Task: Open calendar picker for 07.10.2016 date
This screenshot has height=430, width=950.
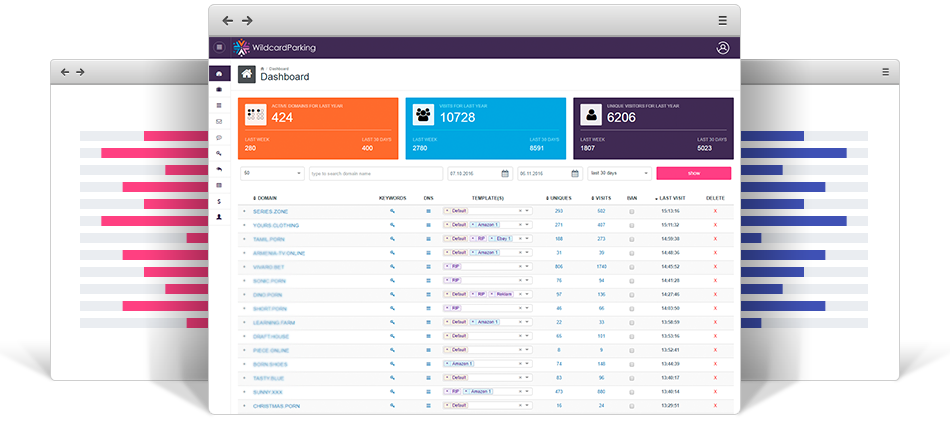Action: tap(505, 173)
